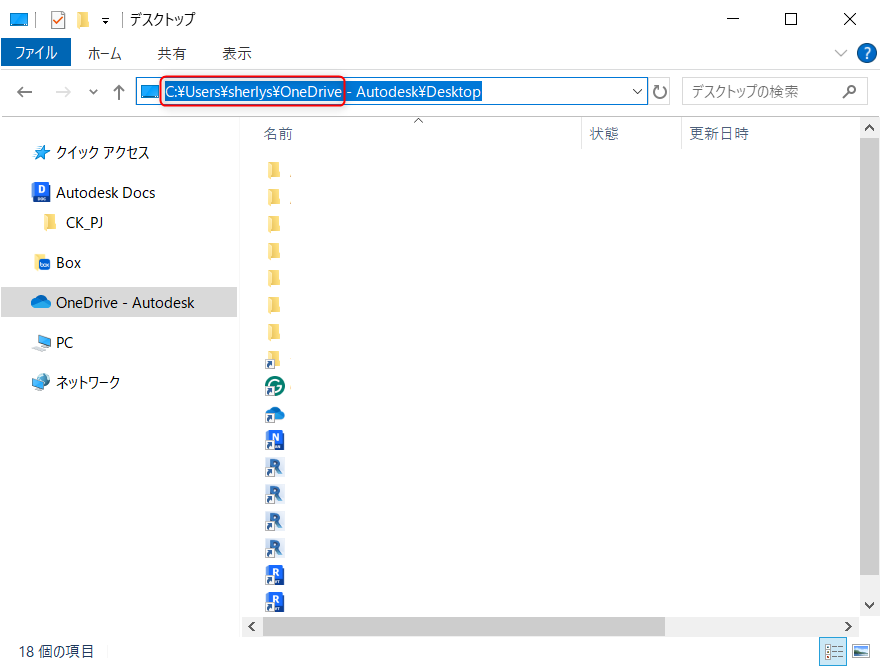Click the search magnifier in the search box
This screenshot has height=667, width=881.
[x=849, y=91]
